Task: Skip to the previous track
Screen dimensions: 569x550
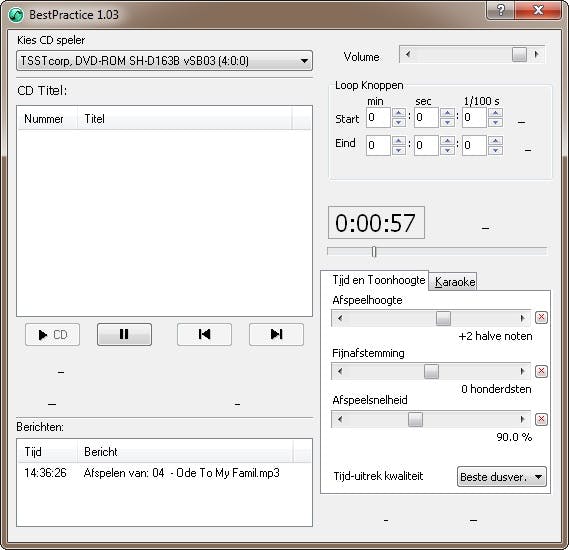Action: coord(204,334)
